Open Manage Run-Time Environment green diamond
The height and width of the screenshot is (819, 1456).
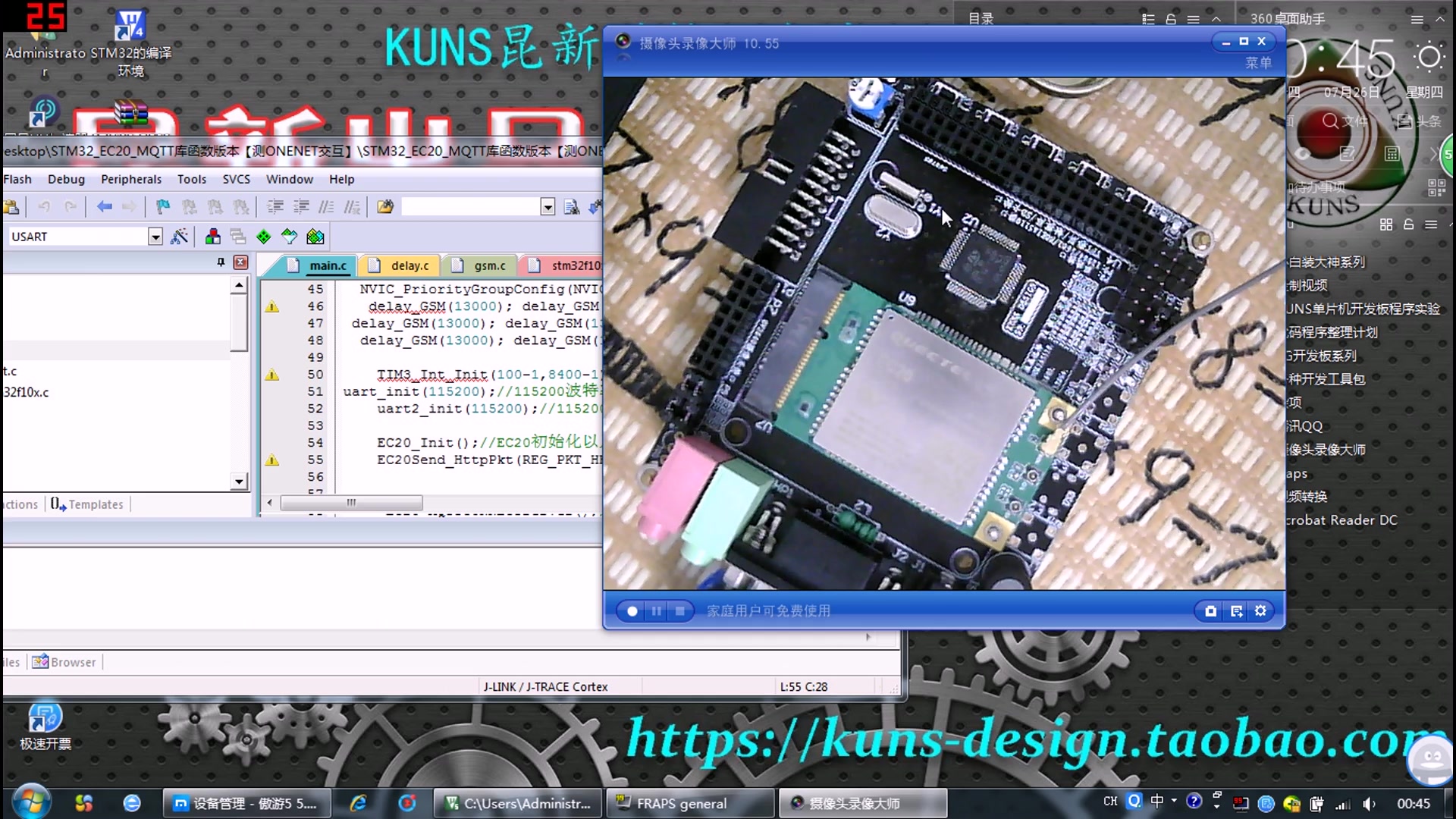pos(263,237)
